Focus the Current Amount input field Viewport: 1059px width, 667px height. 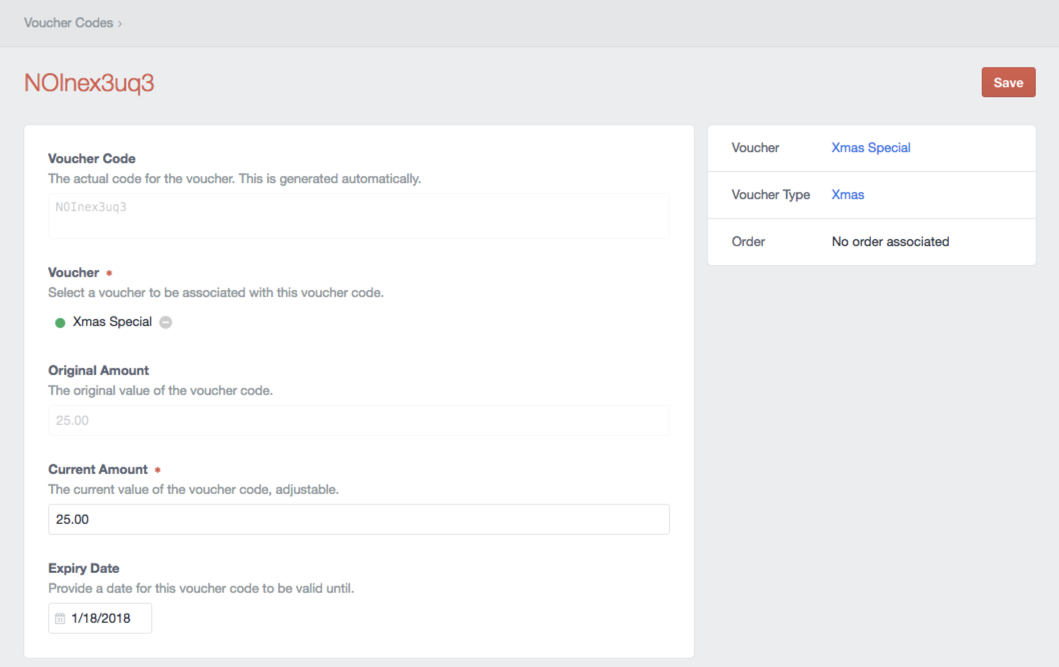(358, 519)
